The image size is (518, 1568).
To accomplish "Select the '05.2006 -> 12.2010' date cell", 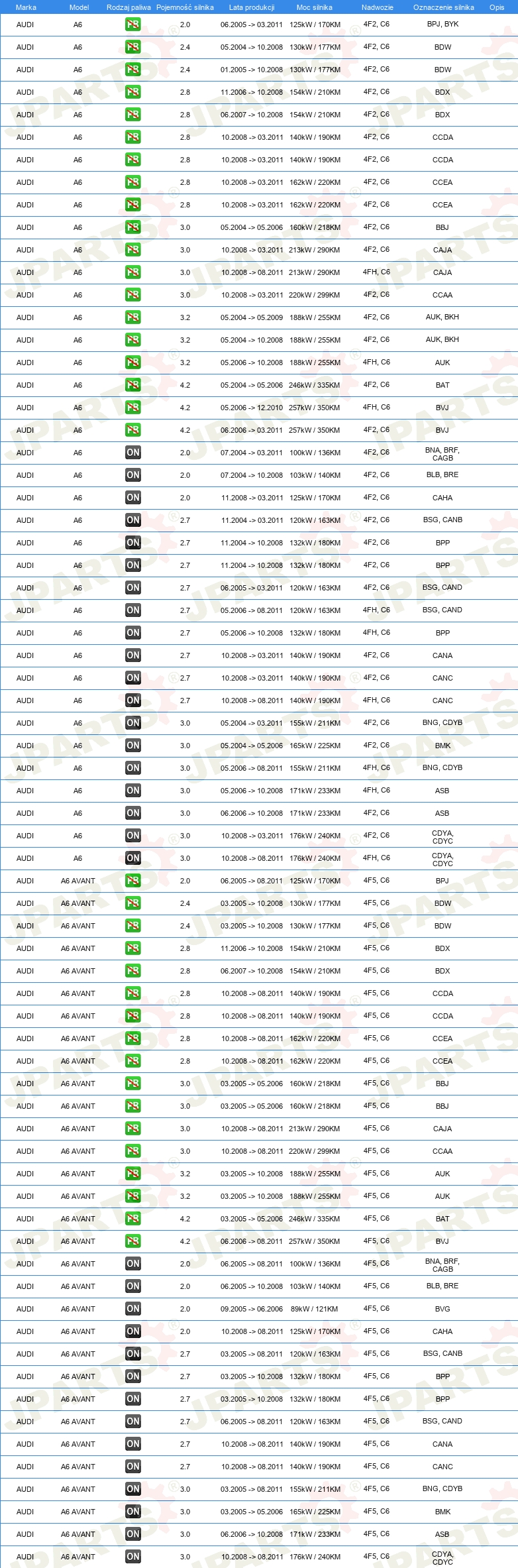I will point(252,408).
